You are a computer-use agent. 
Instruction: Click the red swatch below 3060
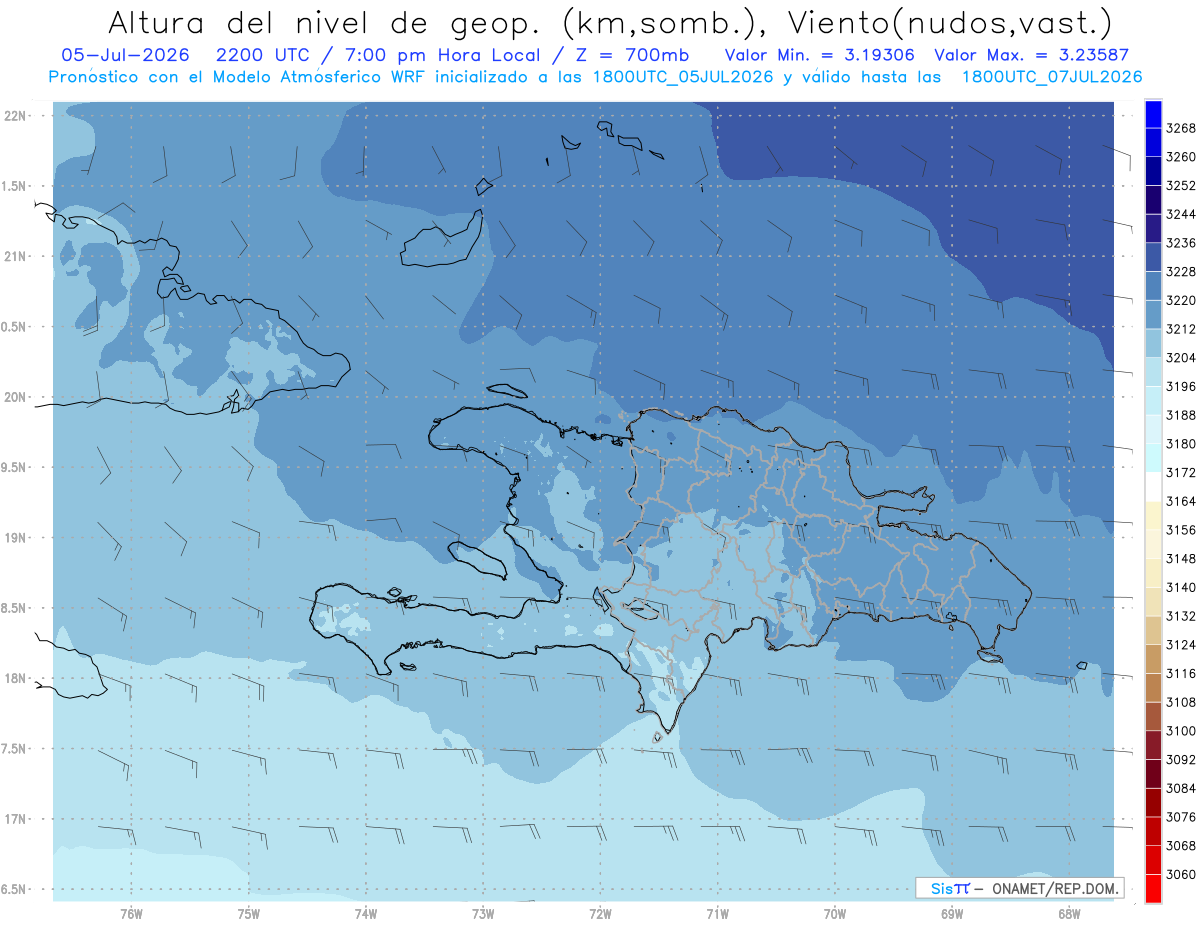pos(1153,888)
